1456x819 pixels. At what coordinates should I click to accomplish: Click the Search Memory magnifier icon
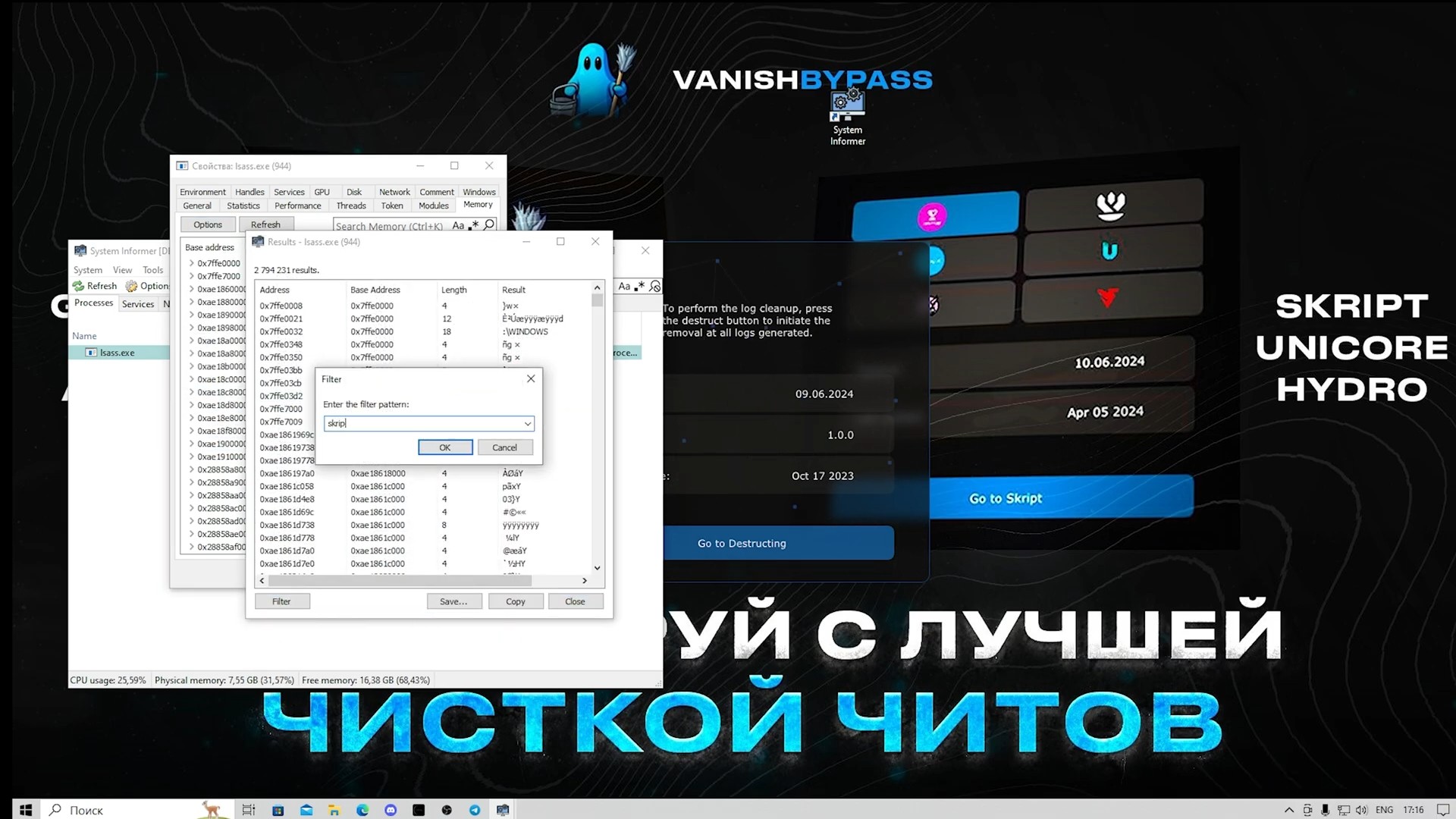491,225
